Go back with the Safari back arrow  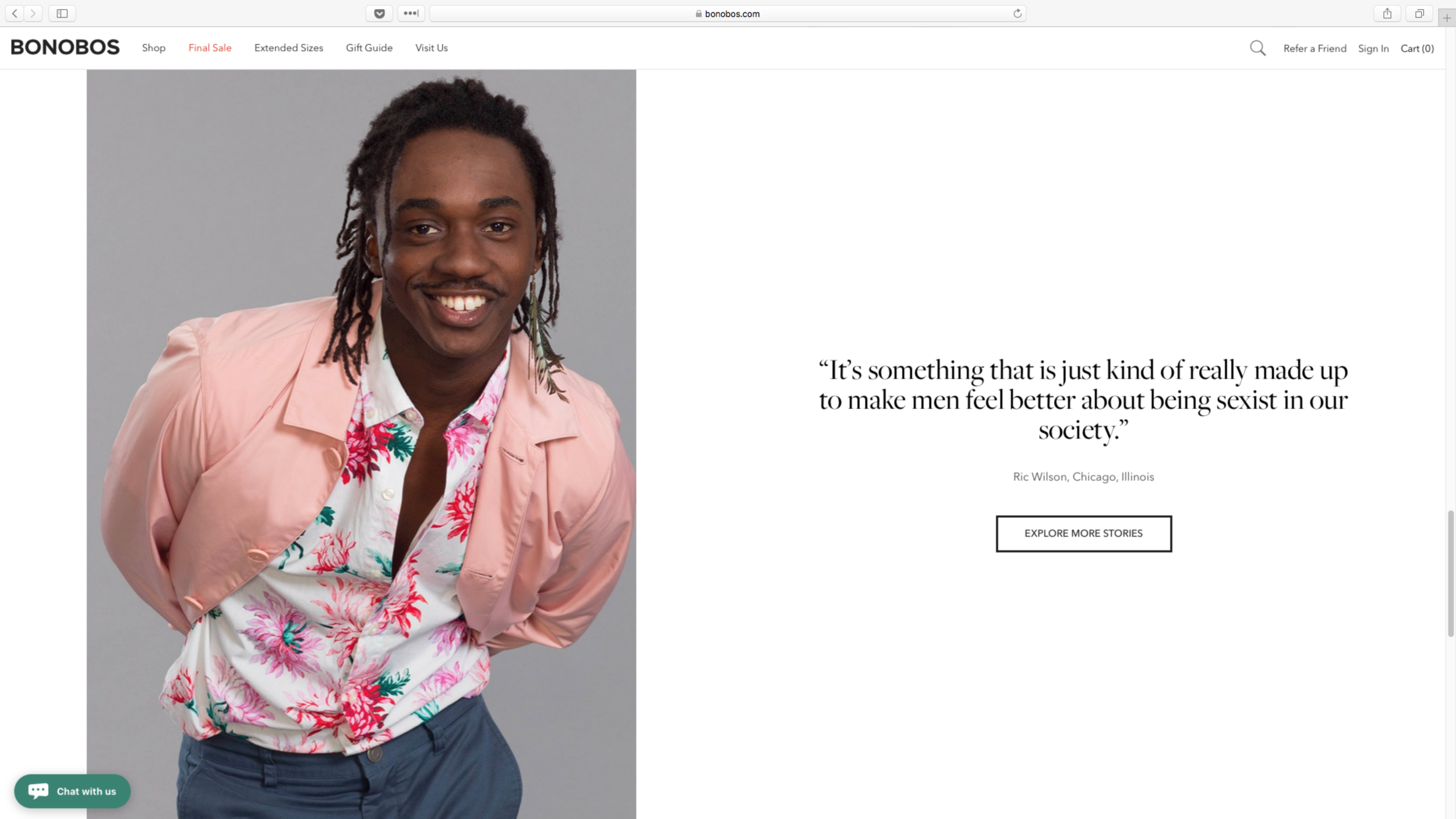coord(15,13)
